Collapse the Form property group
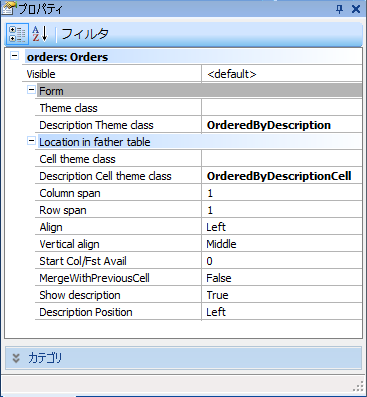This screenshot has height=397, width=367. click(31, 90)
